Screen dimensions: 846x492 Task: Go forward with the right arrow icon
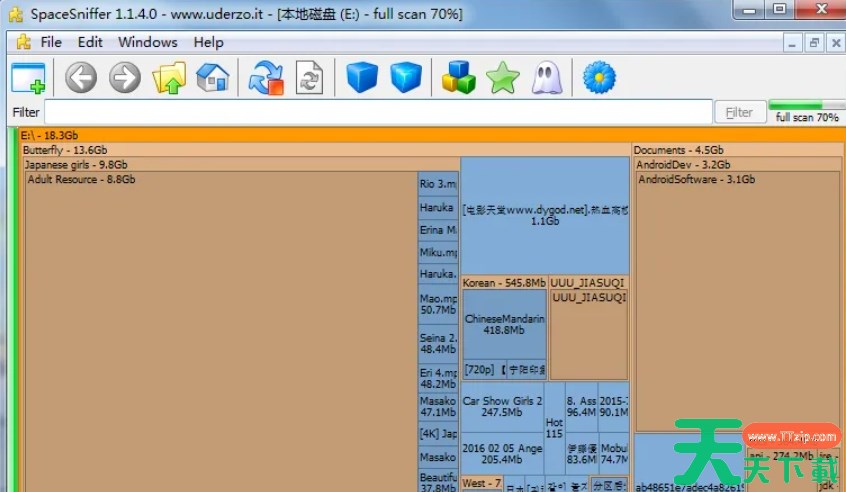pos(125,77)
